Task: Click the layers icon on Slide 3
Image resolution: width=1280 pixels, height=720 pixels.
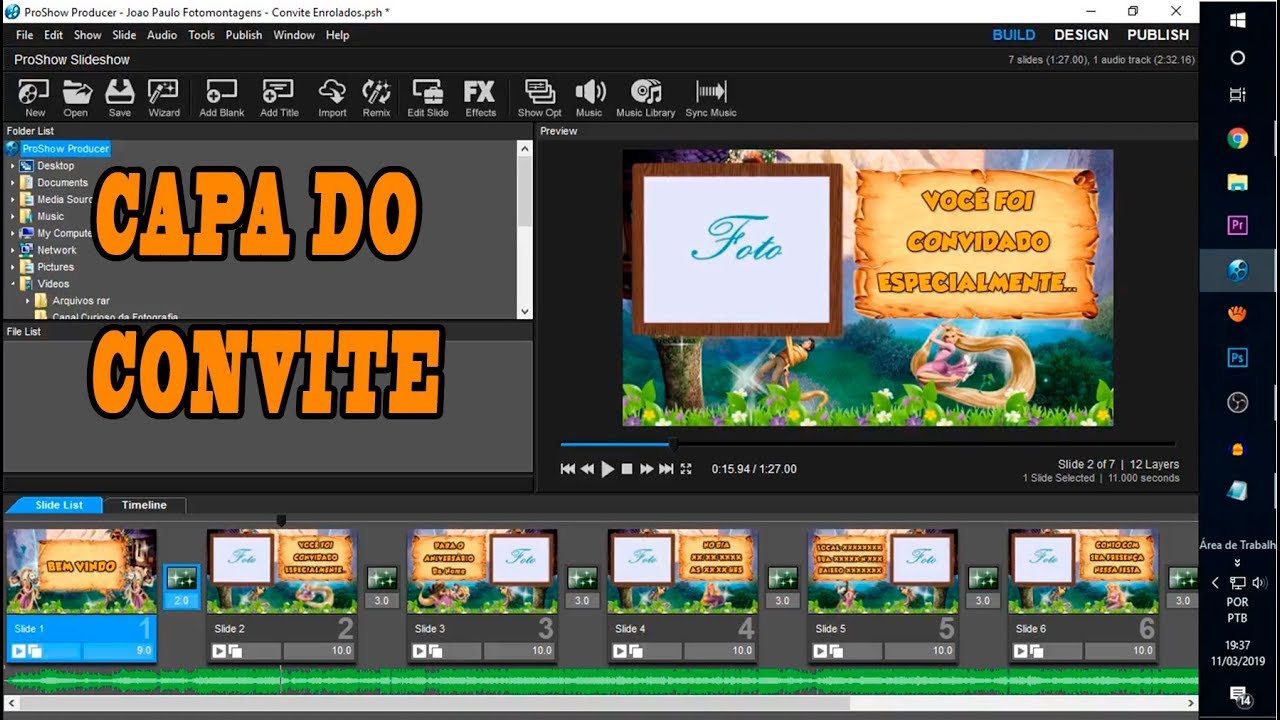Action: (x=436, y=651)
